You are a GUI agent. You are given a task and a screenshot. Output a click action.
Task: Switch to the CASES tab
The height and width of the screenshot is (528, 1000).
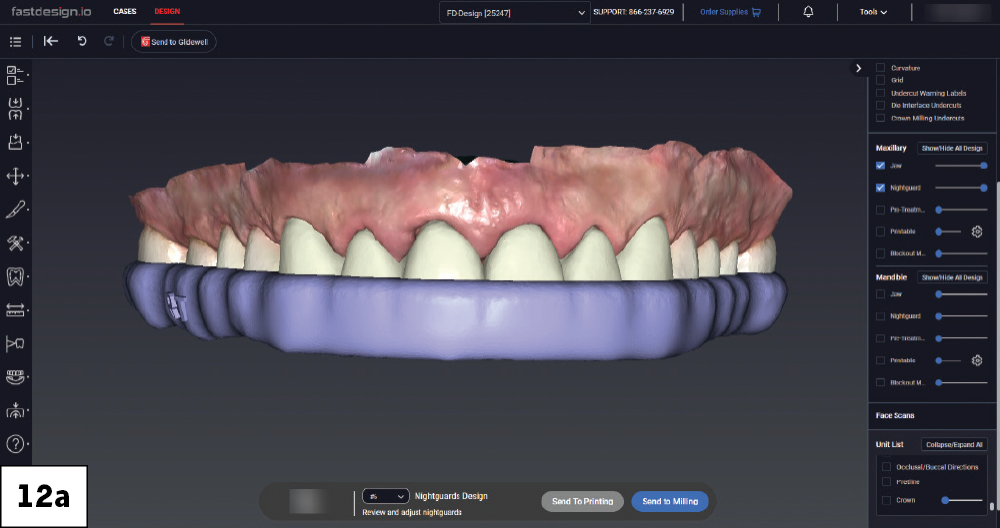click(124, 11)
